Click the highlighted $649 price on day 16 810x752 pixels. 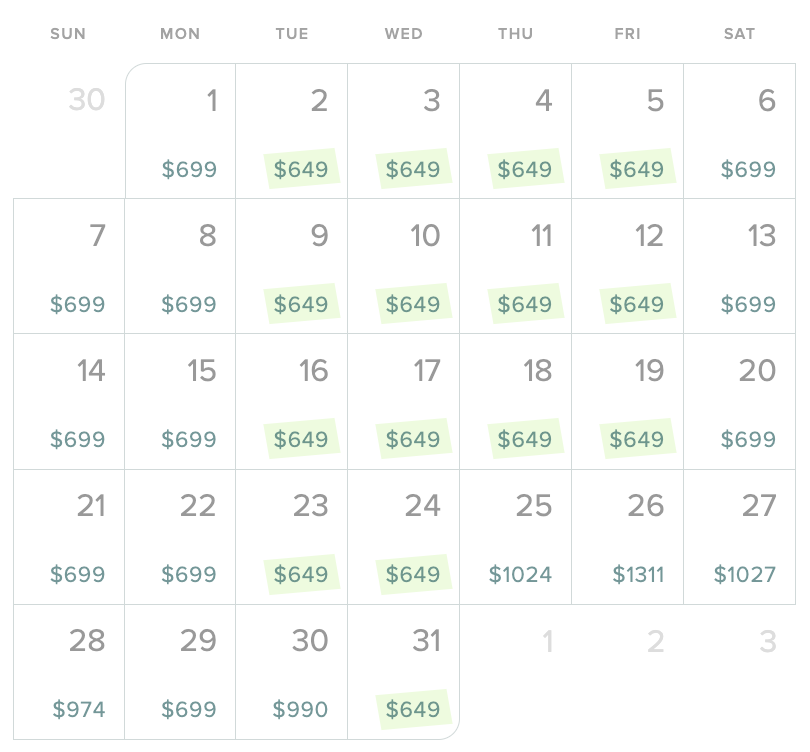coord(301,439)
